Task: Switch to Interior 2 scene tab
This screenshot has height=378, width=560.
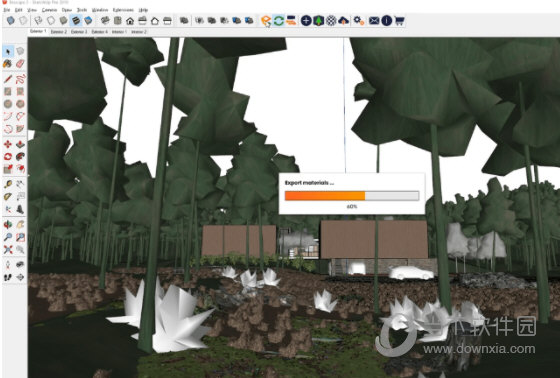Action: point(139,32)
